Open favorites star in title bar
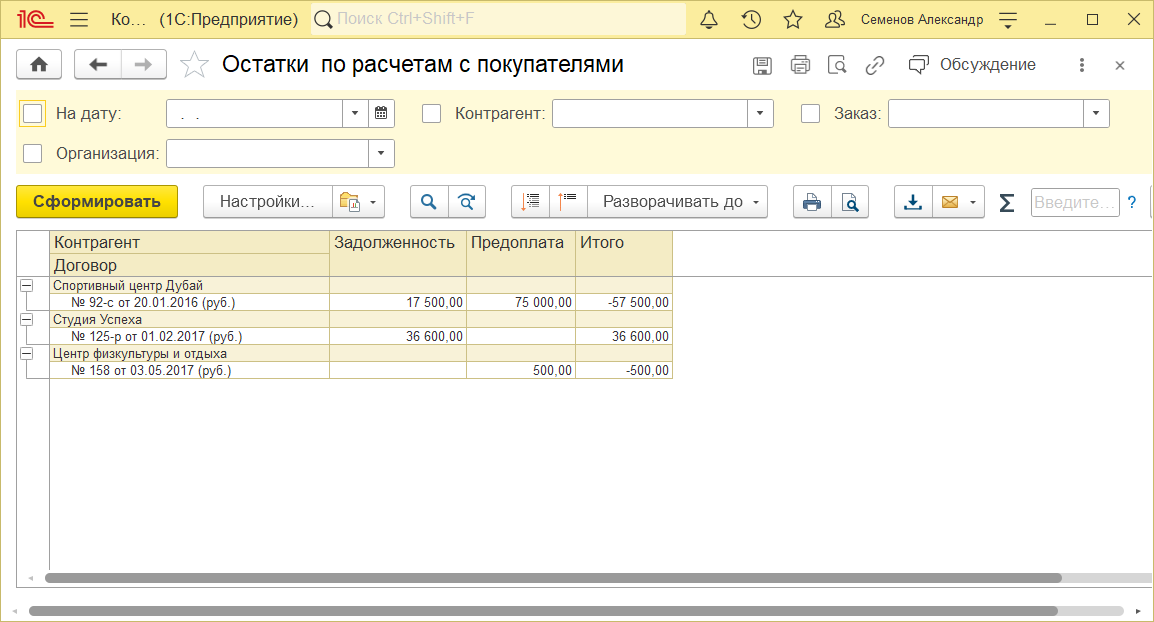 pyautogui.click(x=793, y=20)
